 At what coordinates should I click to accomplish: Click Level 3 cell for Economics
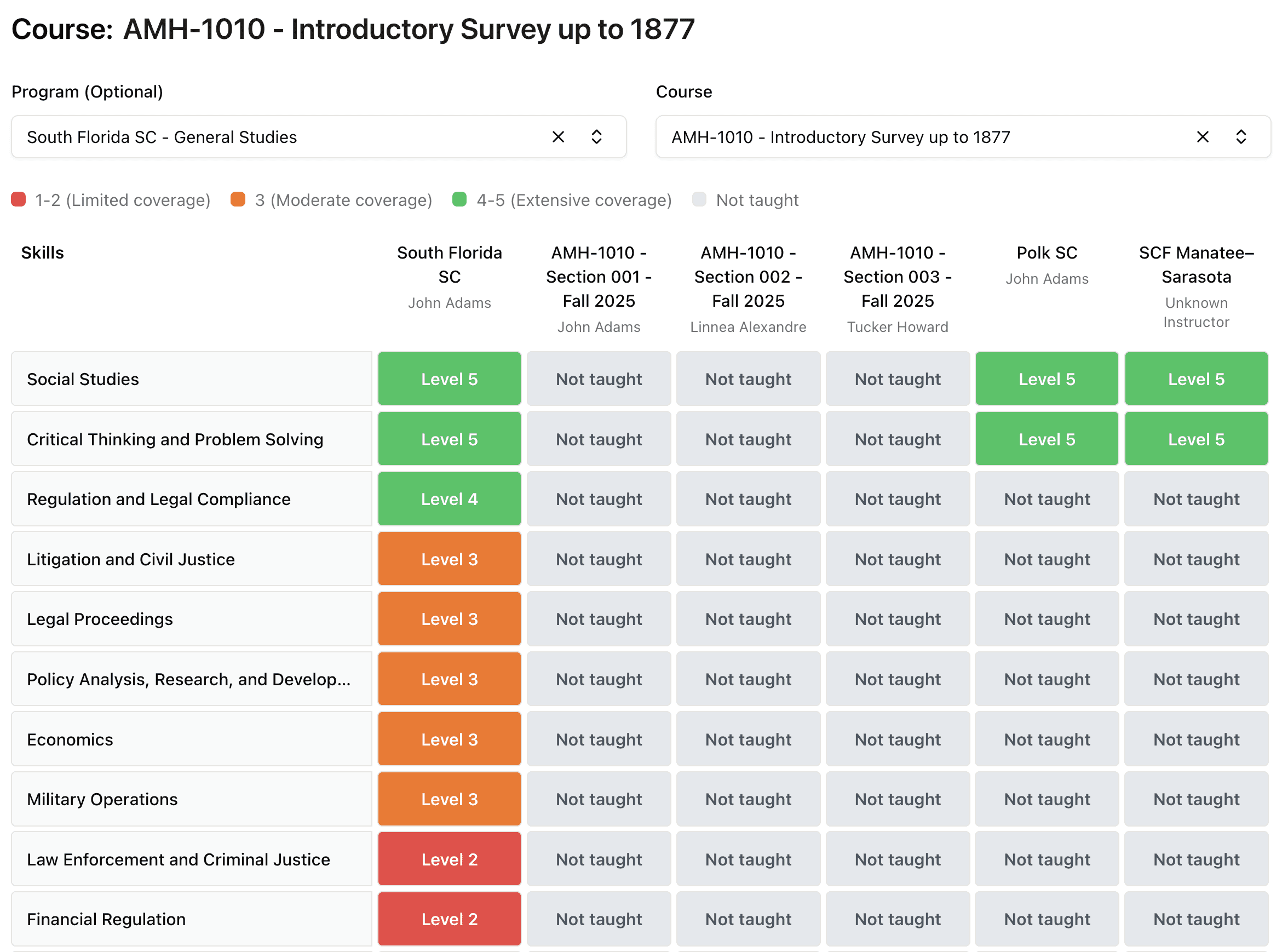coord(449,739)
